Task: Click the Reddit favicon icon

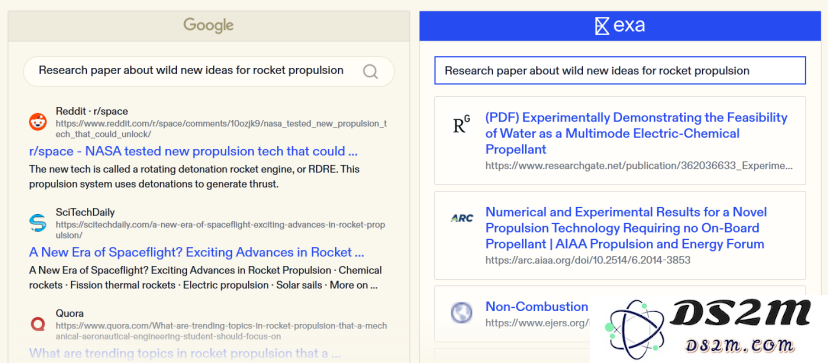Action: pos(37,122)
